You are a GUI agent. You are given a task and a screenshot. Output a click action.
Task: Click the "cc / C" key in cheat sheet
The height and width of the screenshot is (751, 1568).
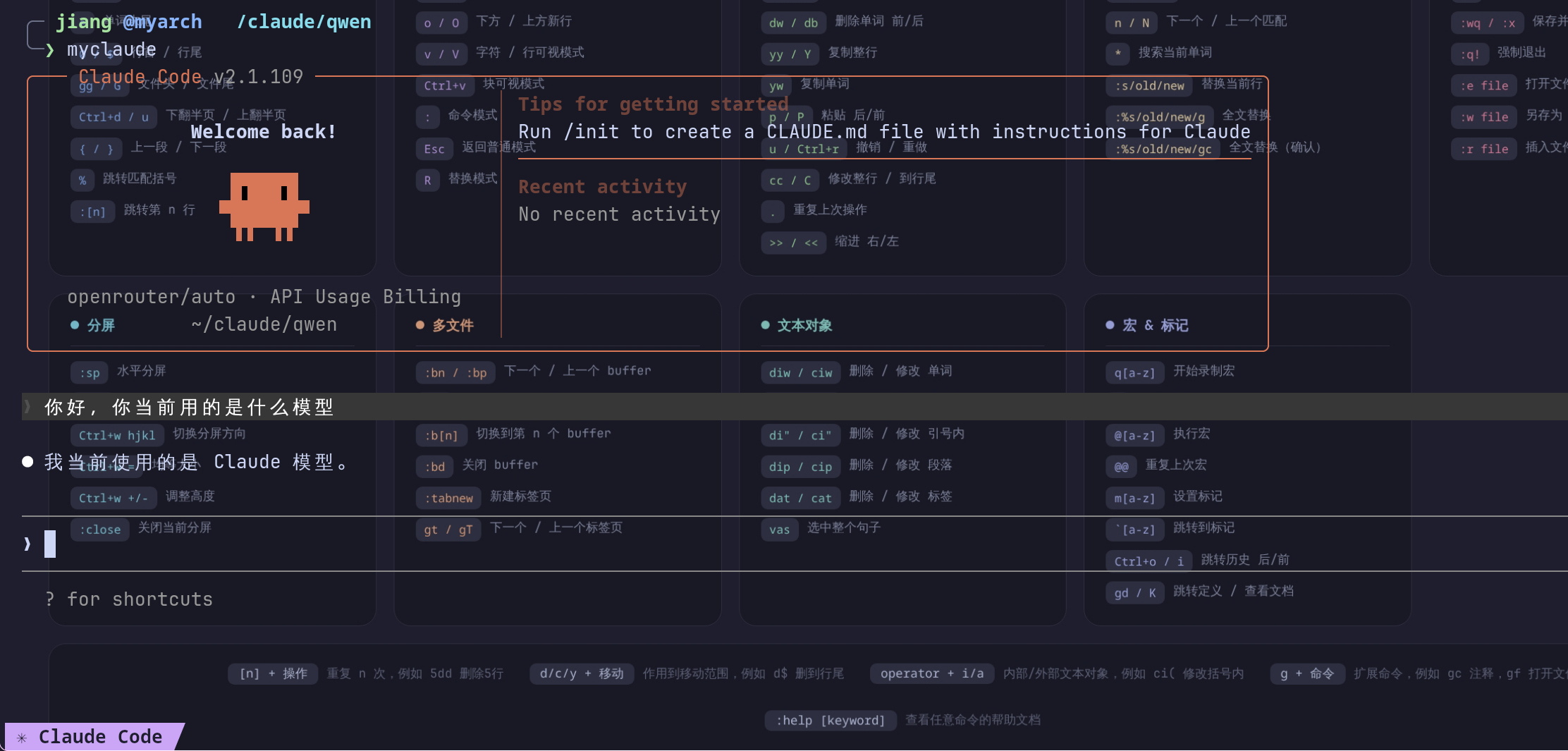coord(790,180)
